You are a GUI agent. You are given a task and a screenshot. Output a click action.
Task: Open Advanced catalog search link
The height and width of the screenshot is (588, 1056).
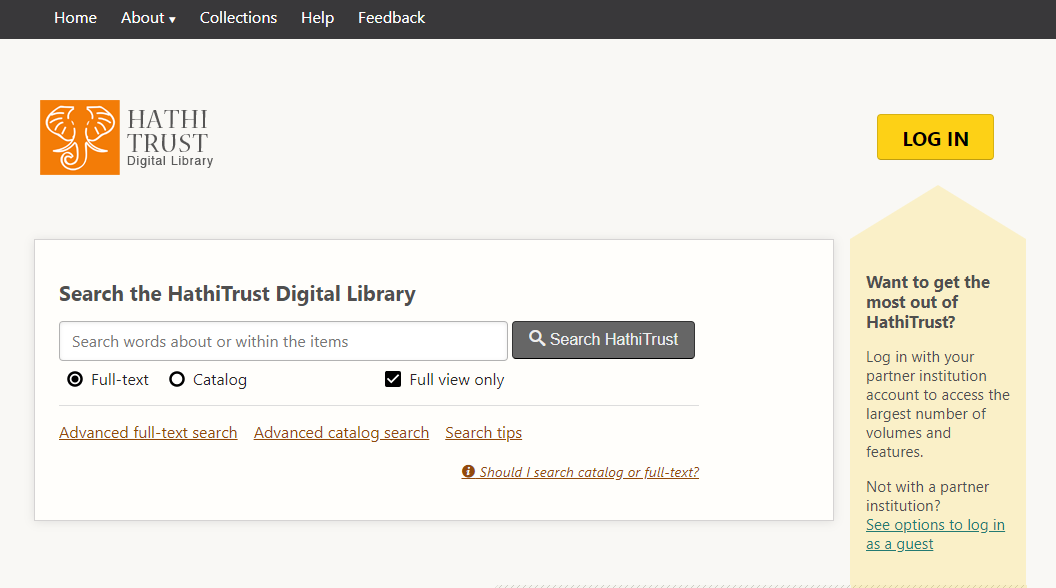(341, 432)
